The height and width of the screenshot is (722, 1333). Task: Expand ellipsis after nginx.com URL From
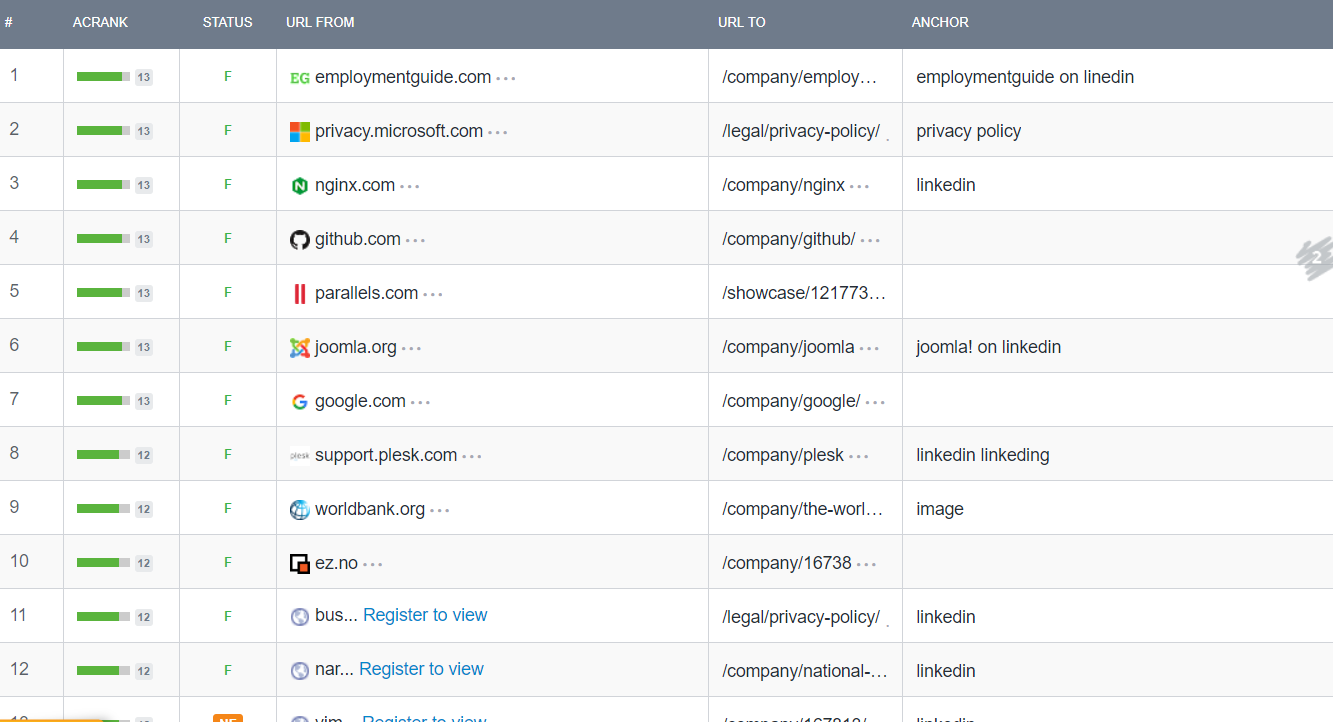click(410, 186)
